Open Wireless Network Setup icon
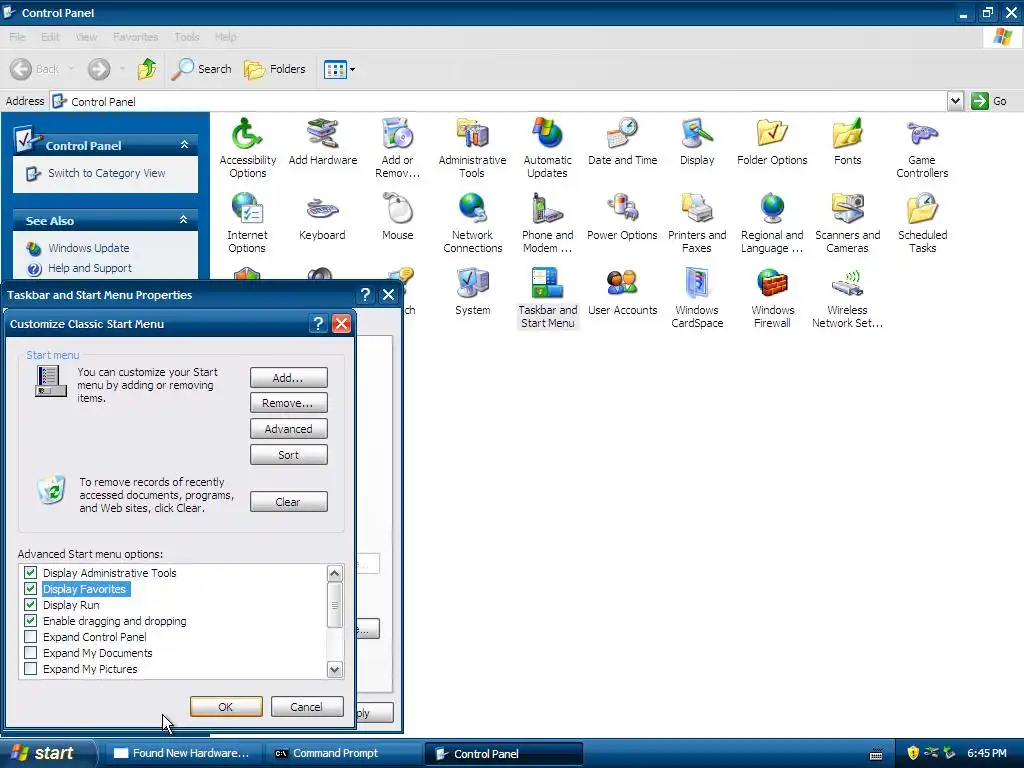 pyautogui.click(x=847, y=298)
